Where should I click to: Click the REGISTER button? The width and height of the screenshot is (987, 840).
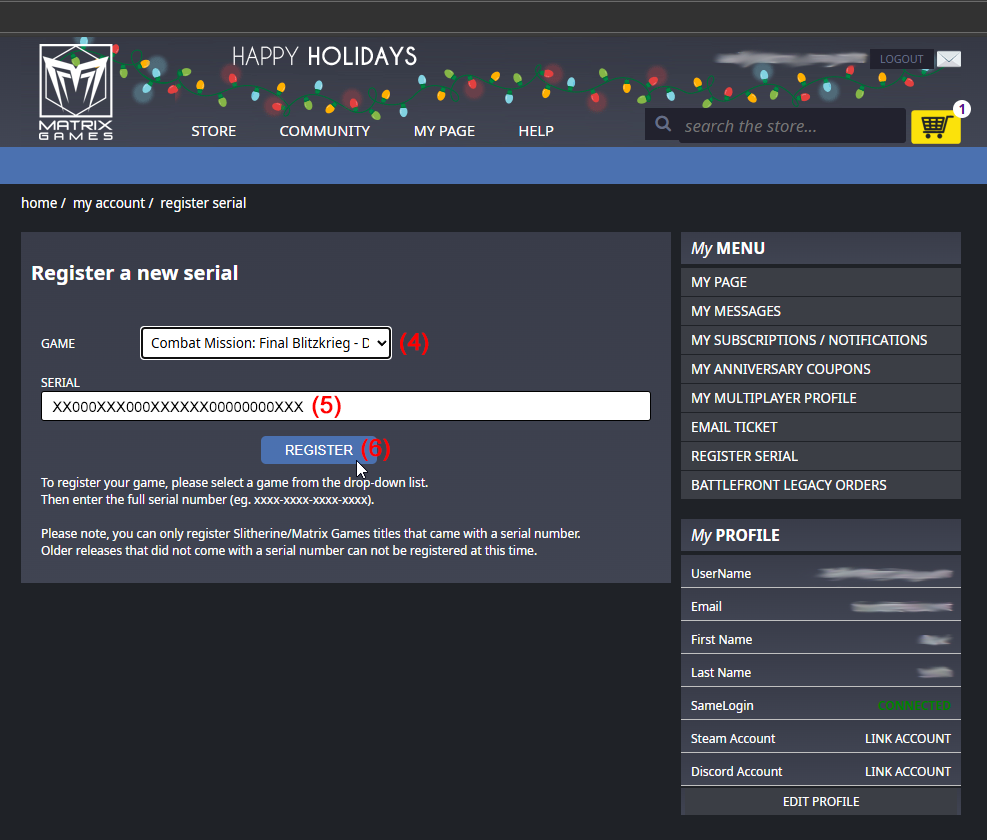point(319,450)
